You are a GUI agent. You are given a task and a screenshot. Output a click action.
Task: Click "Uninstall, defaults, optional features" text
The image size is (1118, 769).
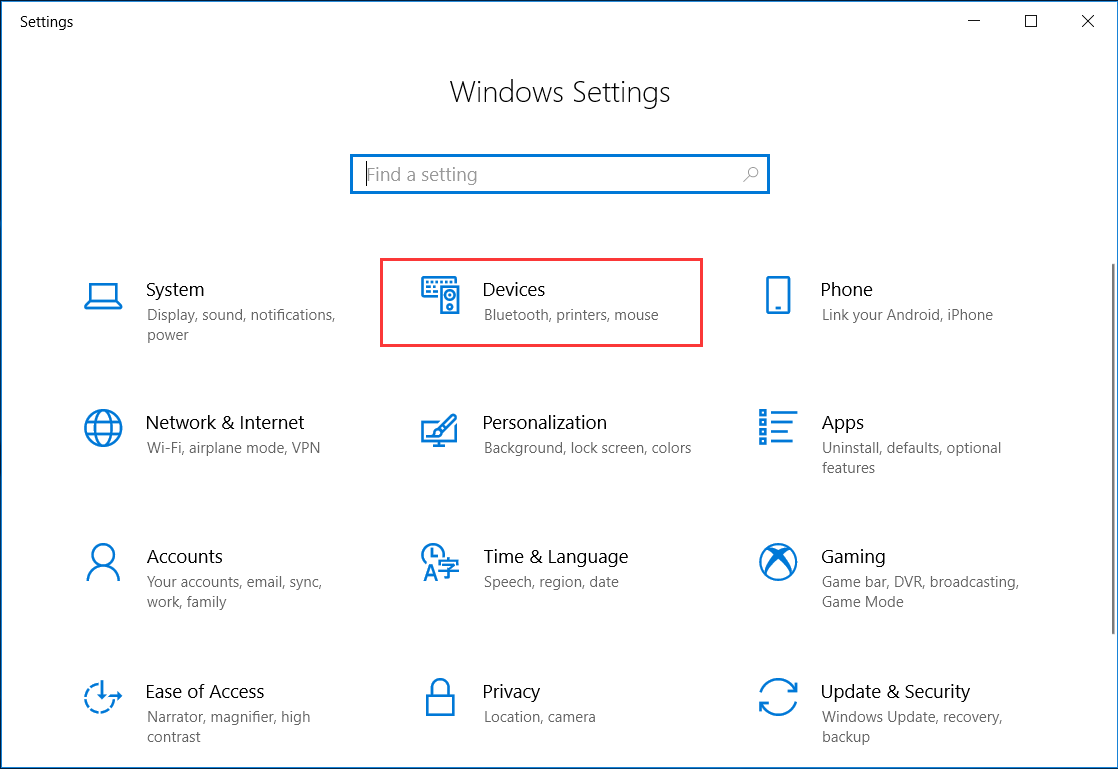911,458
